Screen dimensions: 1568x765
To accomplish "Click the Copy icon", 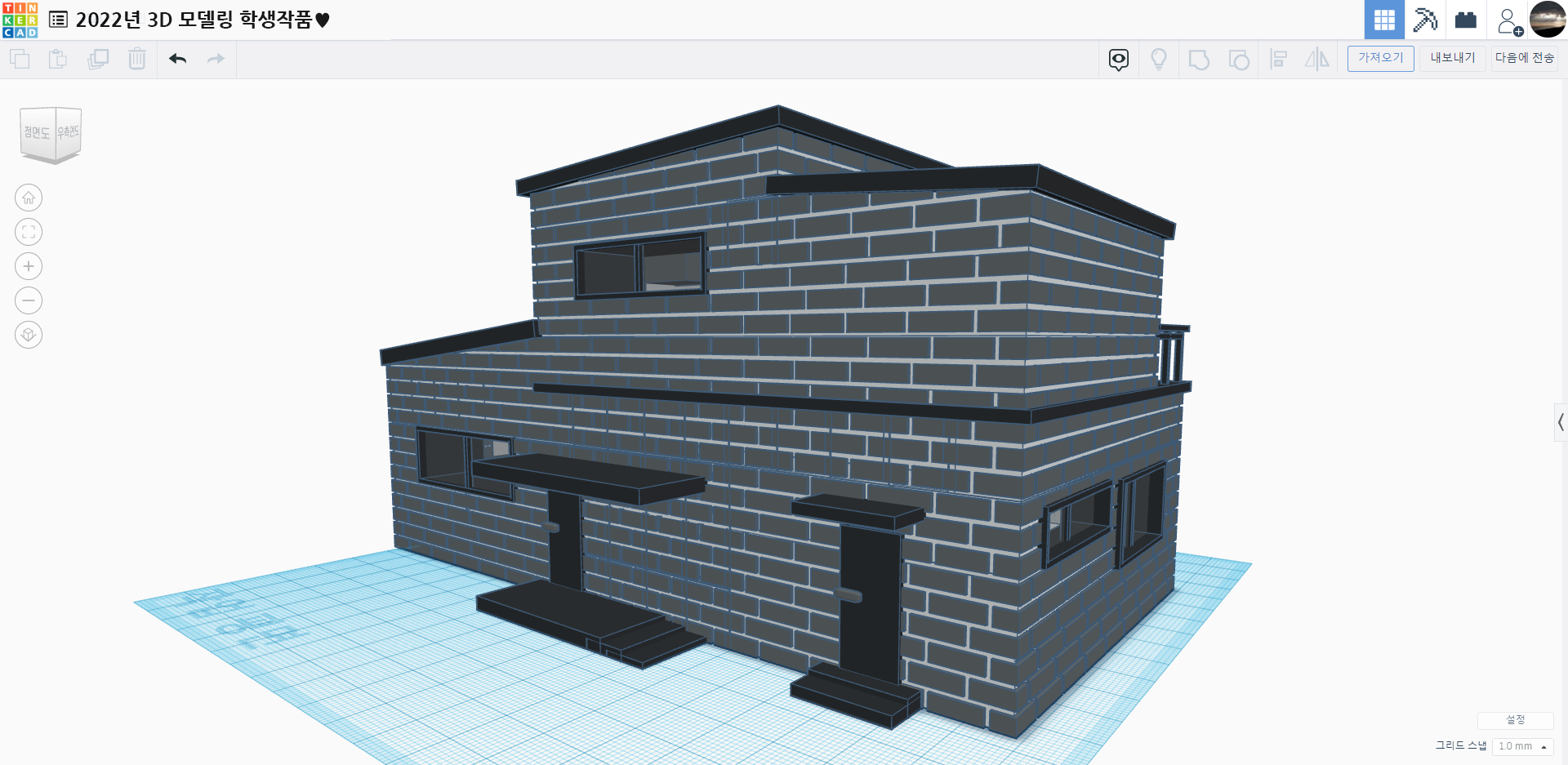I will click(x=20, y=59).
